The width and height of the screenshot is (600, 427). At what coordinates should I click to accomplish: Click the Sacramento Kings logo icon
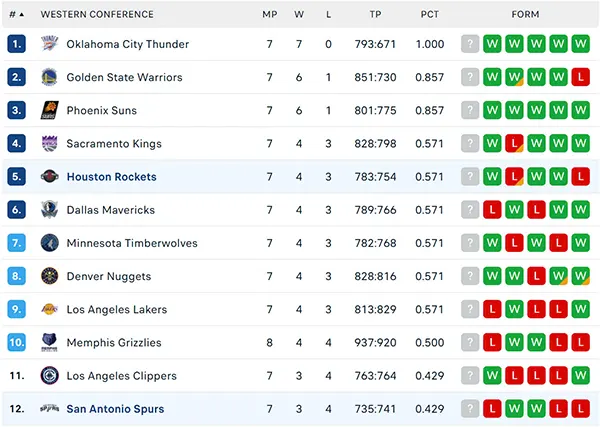49,143
